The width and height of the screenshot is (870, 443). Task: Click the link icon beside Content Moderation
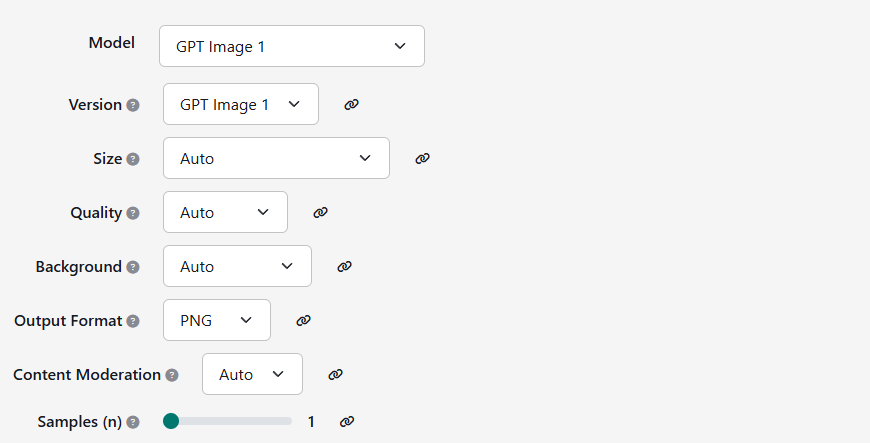coord(335,374)
